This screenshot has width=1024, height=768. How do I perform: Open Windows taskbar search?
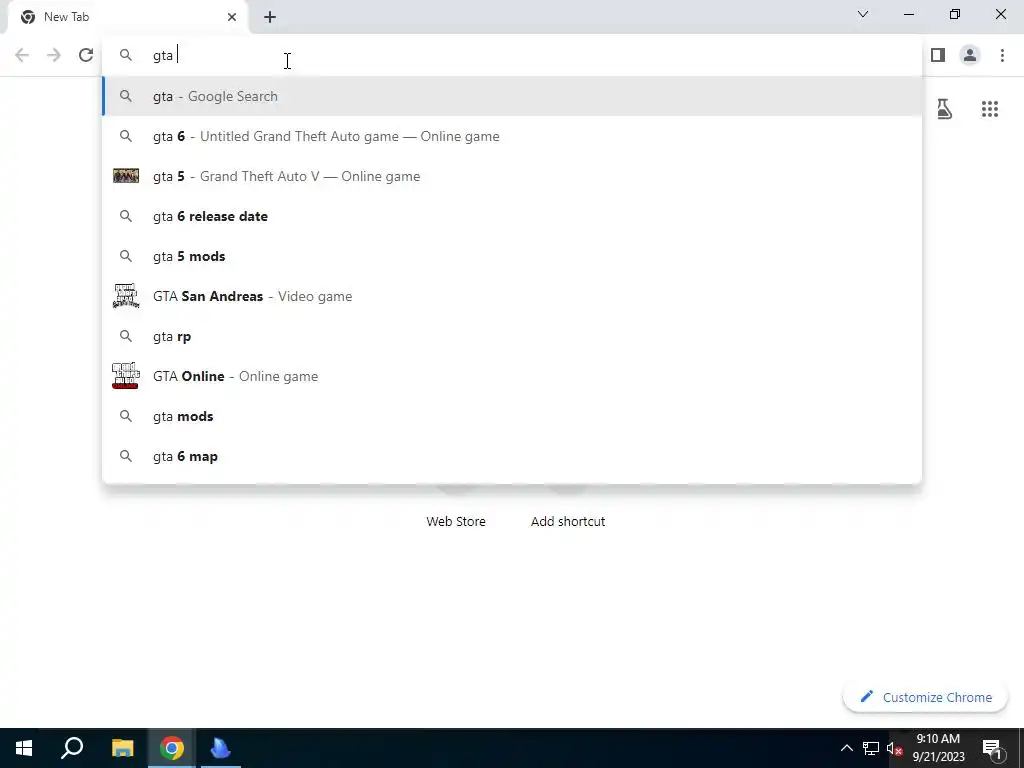coord(72,748)
